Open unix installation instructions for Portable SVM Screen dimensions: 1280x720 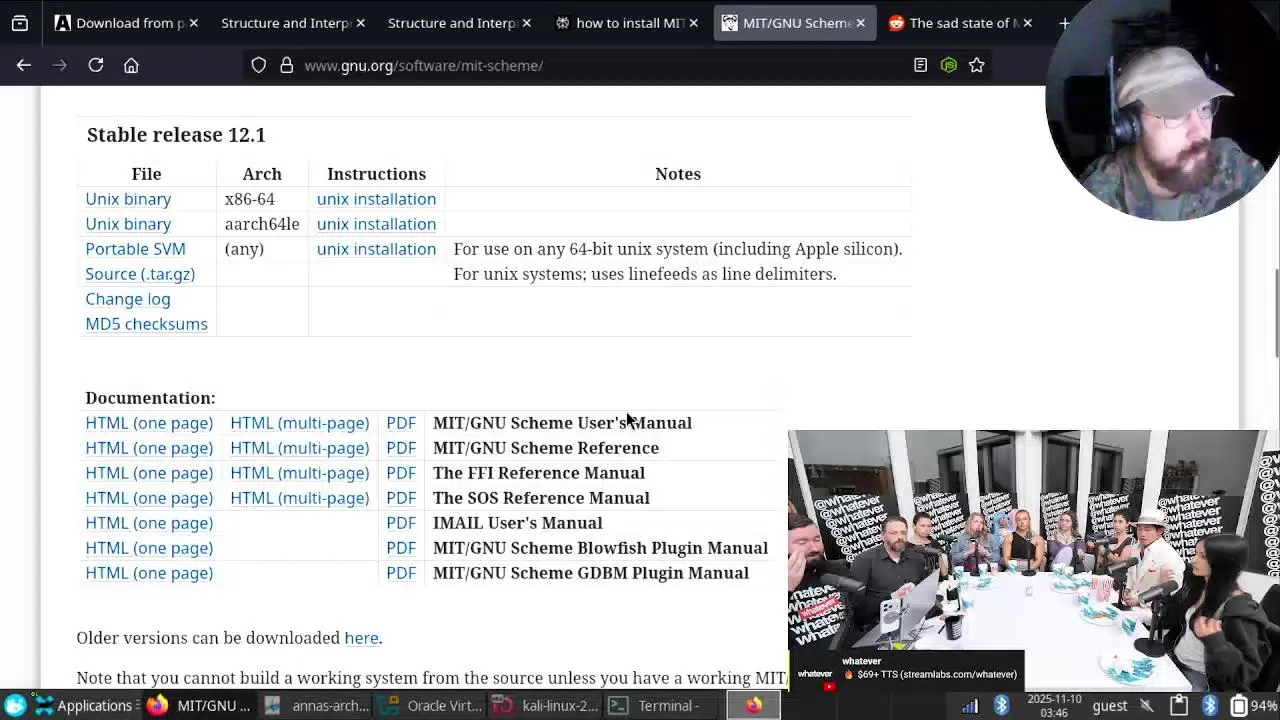tap(376, 249)
